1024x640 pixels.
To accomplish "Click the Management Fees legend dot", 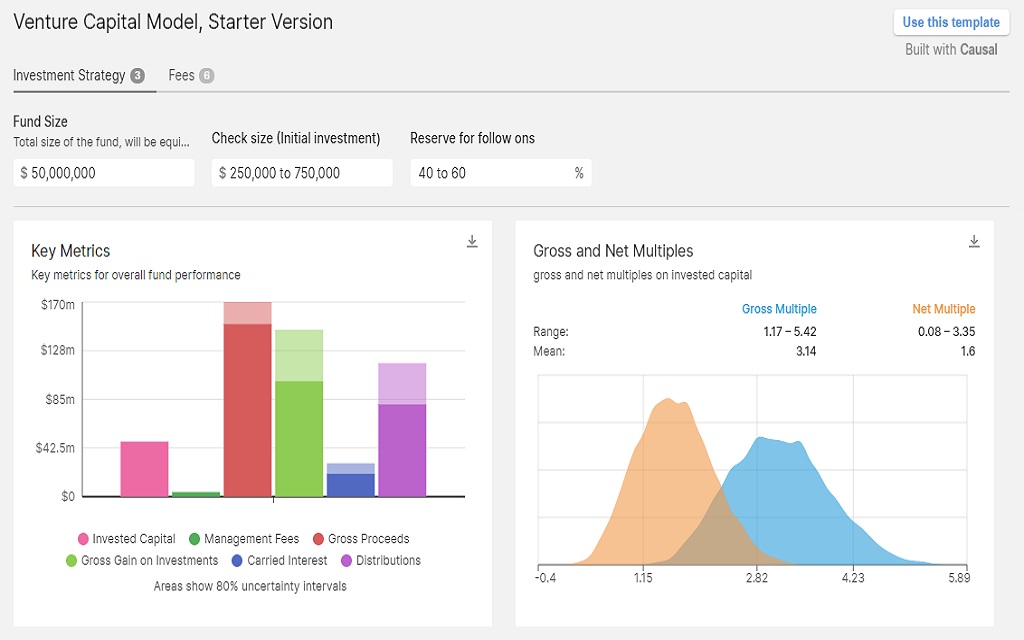I will (x=194, y=539).
